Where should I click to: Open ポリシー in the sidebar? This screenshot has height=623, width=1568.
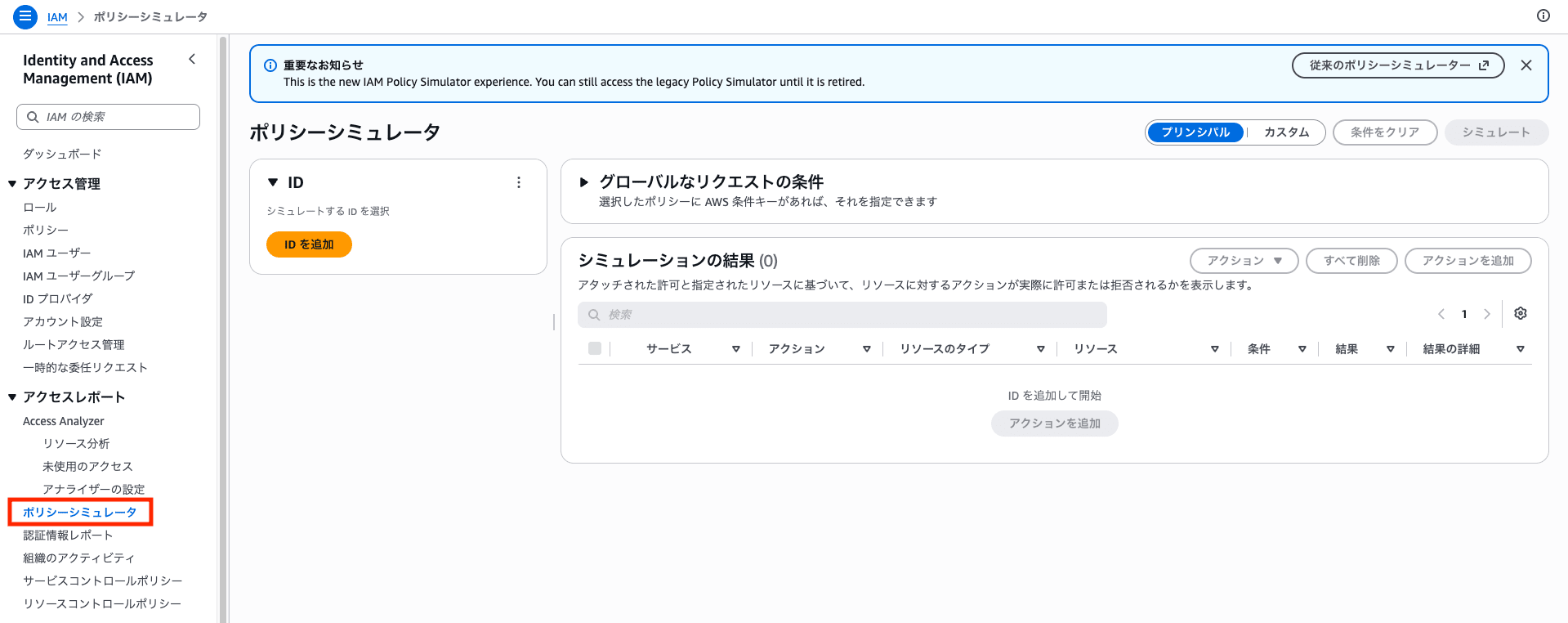pyautogui.click(x=46, y=231)
